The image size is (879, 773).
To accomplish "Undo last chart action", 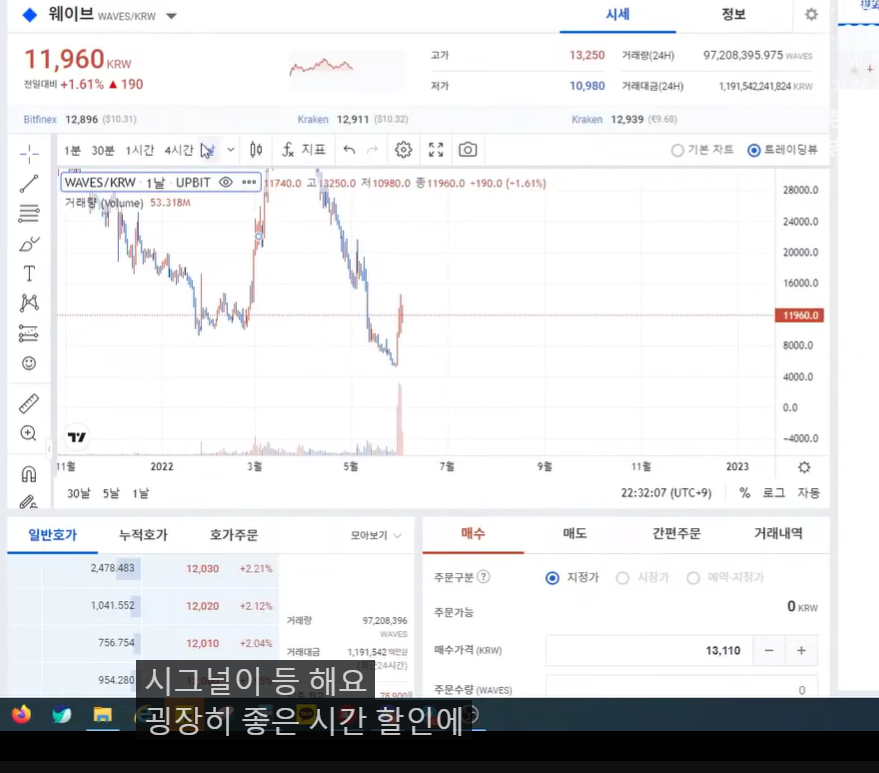I will pos(349,150).
